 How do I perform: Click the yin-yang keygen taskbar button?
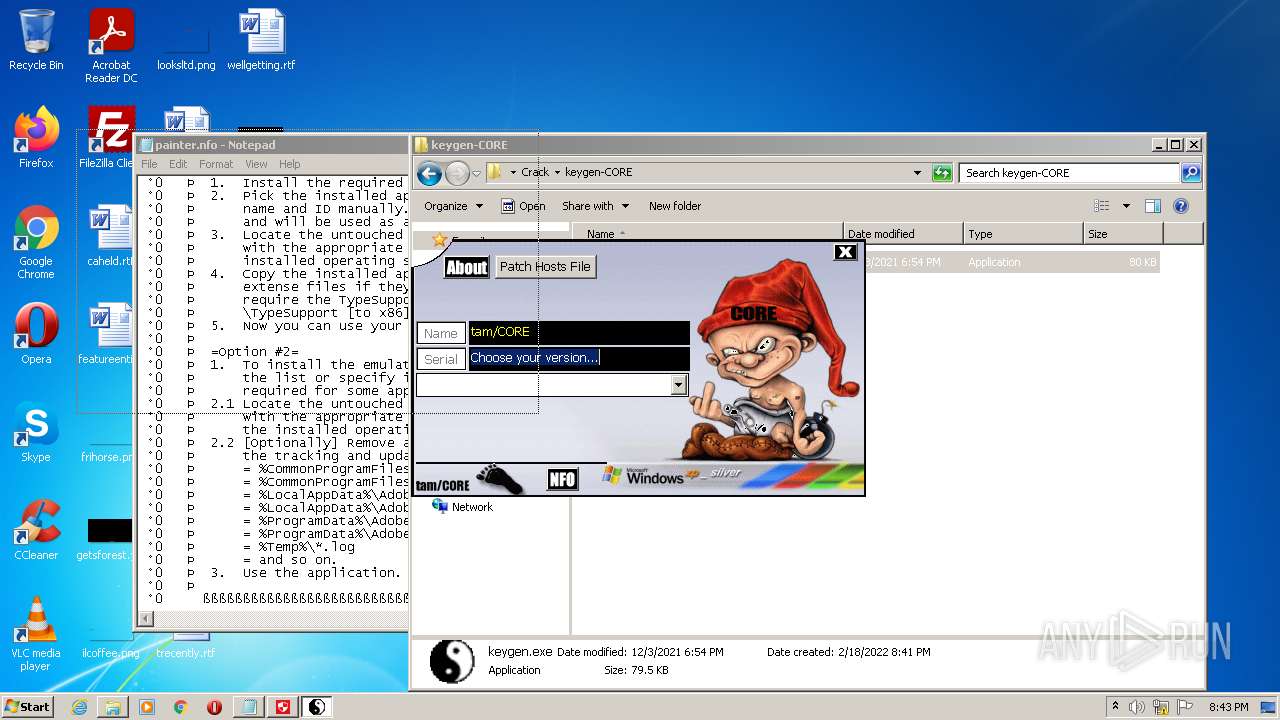pos(317,707)
